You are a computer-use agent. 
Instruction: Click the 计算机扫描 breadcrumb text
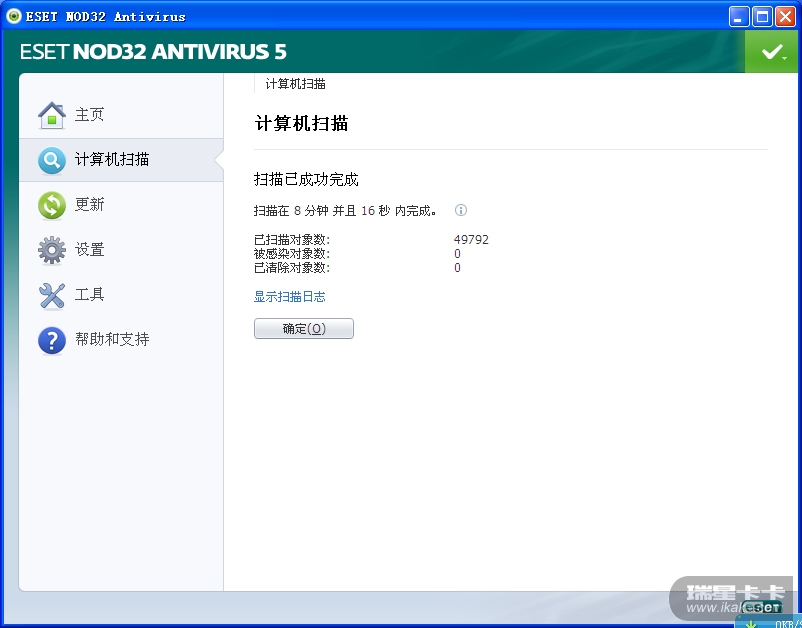pos(295,84)
